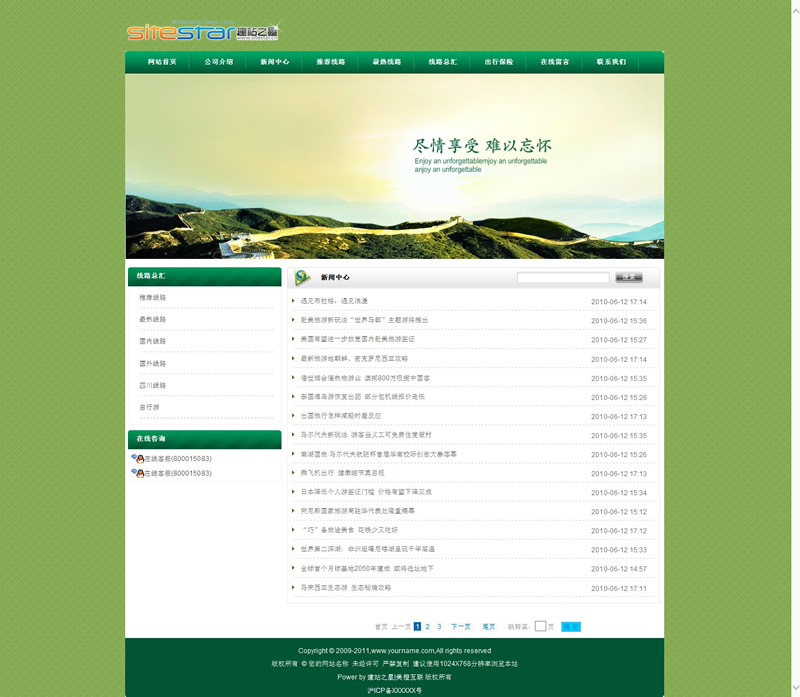Open 出行保险 in the navigation bar
The width and height of the screenshot is (800, 697).
pos(499,62)
